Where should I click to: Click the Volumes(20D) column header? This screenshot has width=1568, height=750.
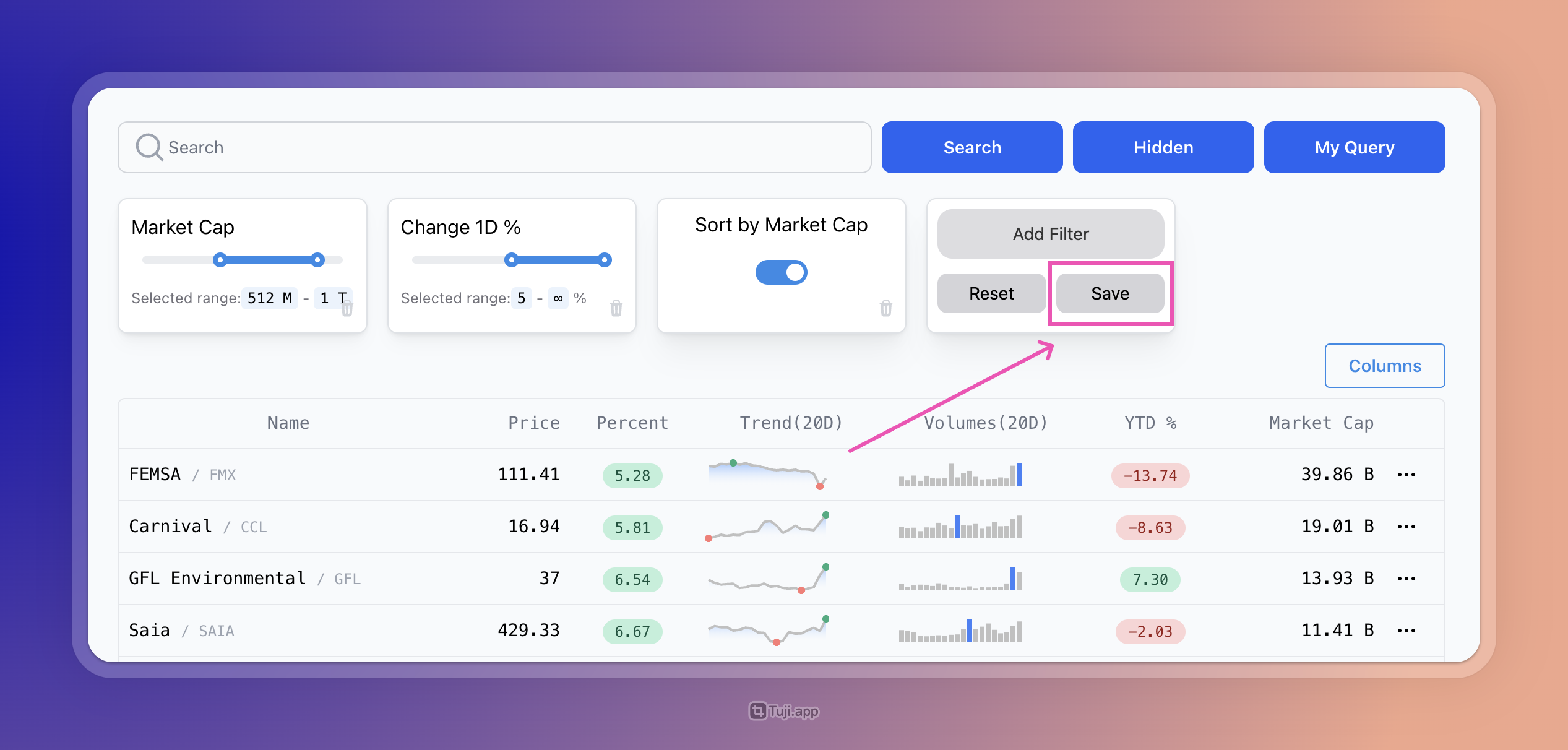[985, 423]
